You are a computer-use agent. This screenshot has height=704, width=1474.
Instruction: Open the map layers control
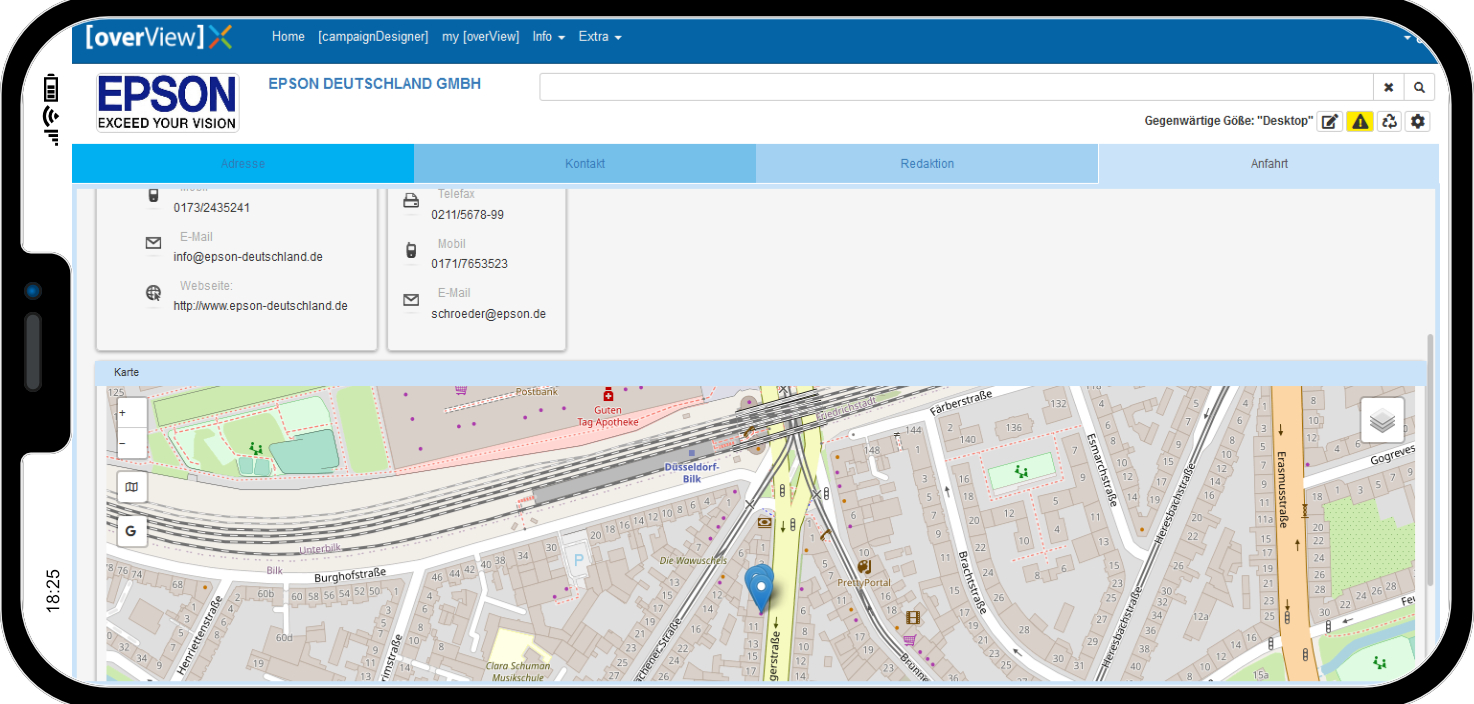pyautogui.click(x=1382, y=420)
